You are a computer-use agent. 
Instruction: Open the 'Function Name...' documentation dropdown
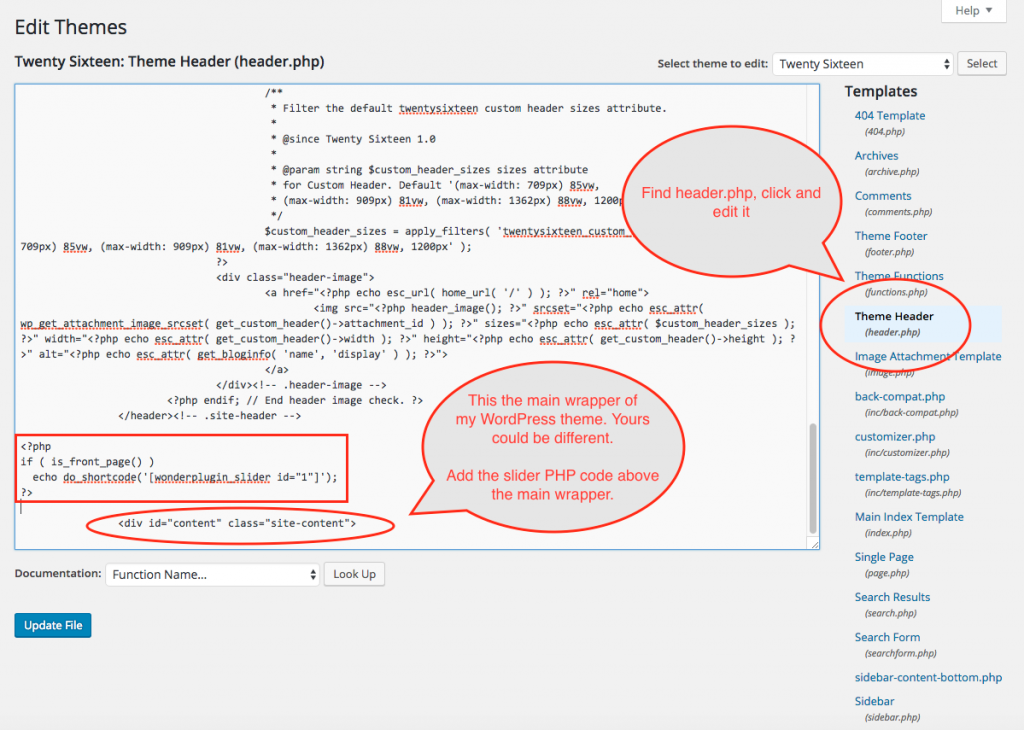point(212,574)
